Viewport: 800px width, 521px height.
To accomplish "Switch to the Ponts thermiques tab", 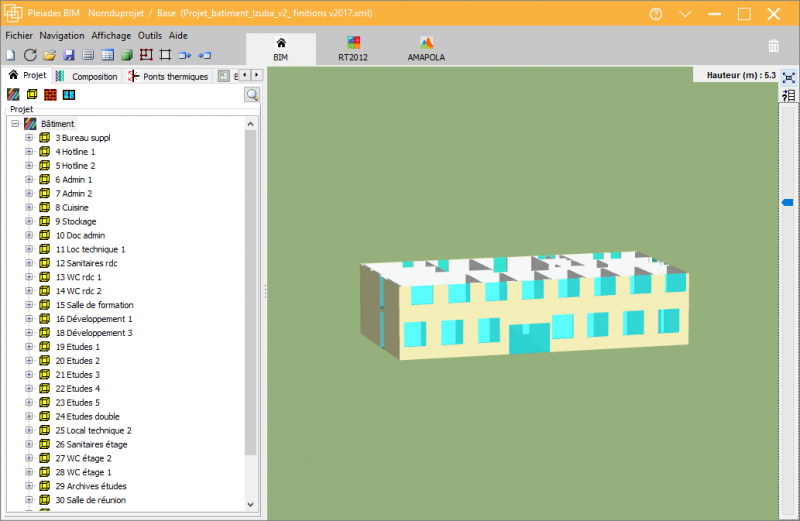I will click(x=168, y=76).
